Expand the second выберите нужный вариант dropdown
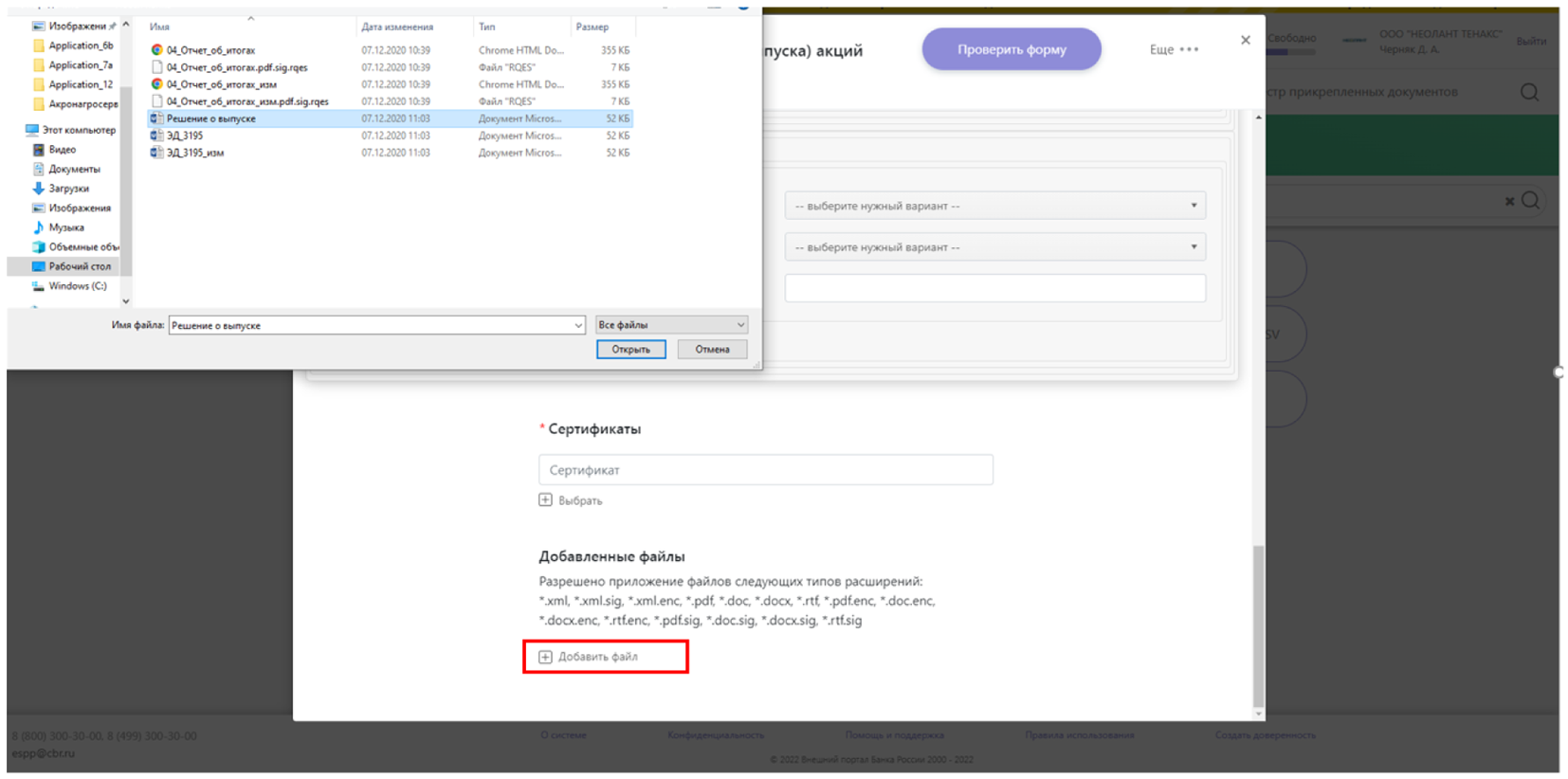Screen dimensions: 1568x779 coord(994,247)
